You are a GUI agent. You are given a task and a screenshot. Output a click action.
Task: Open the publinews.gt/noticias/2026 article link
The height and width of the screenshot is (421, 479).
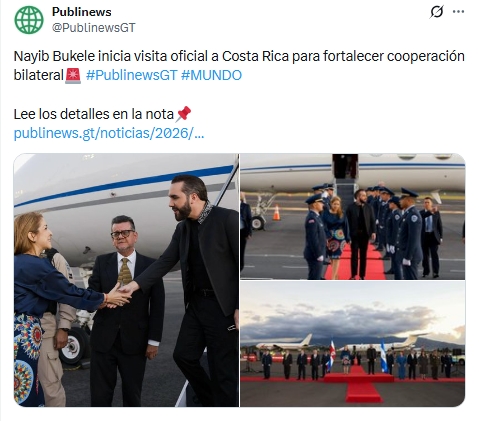(109, 133)
